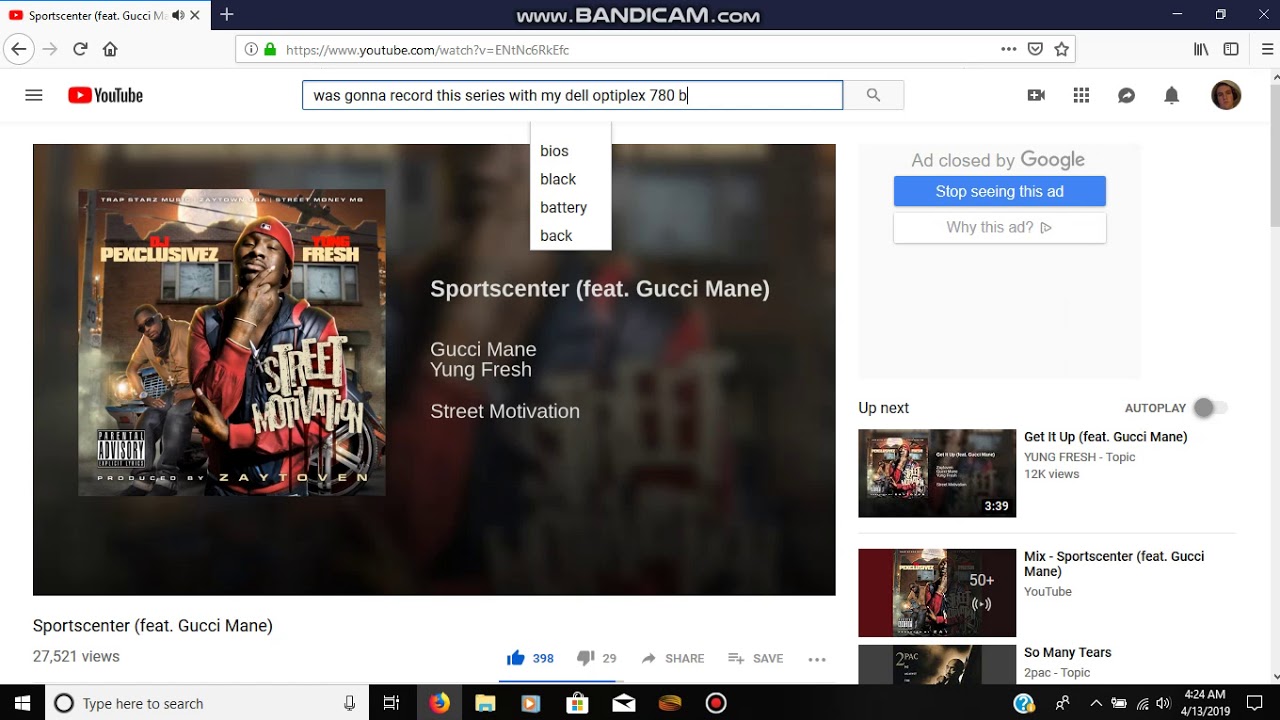Open the Bandicam recorder taskbar icon
The height and width of the screenshot is (720, 1280).
[716, 703]
